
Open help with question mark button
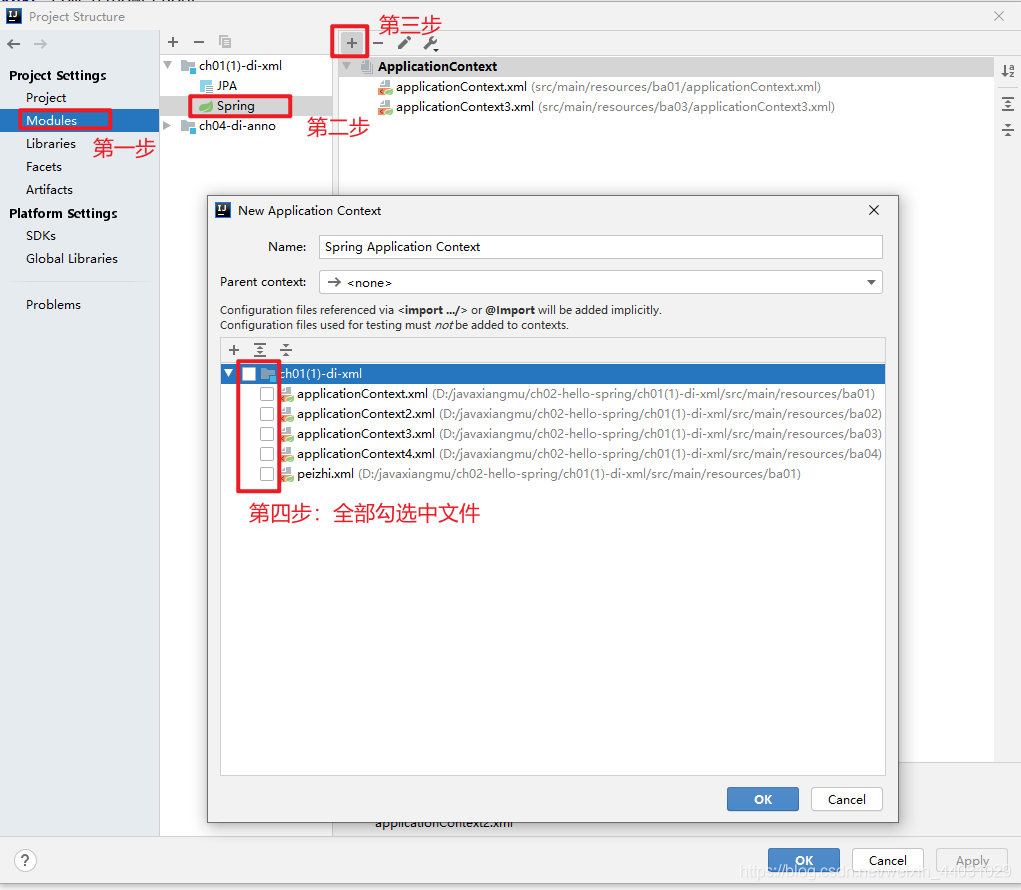pyautogui.click(x=25, y=861)
